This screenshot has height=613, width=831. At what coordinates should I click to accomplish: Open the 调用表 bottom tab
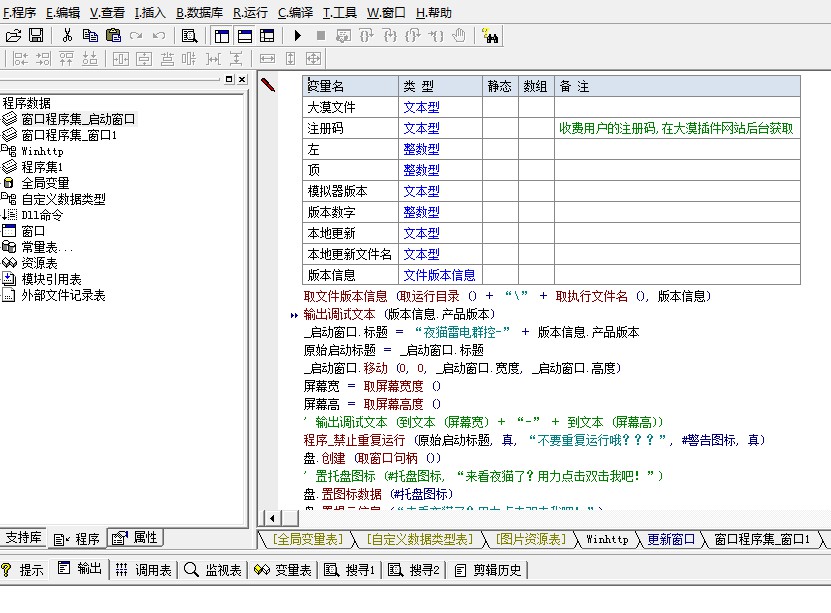click(144, 570)
